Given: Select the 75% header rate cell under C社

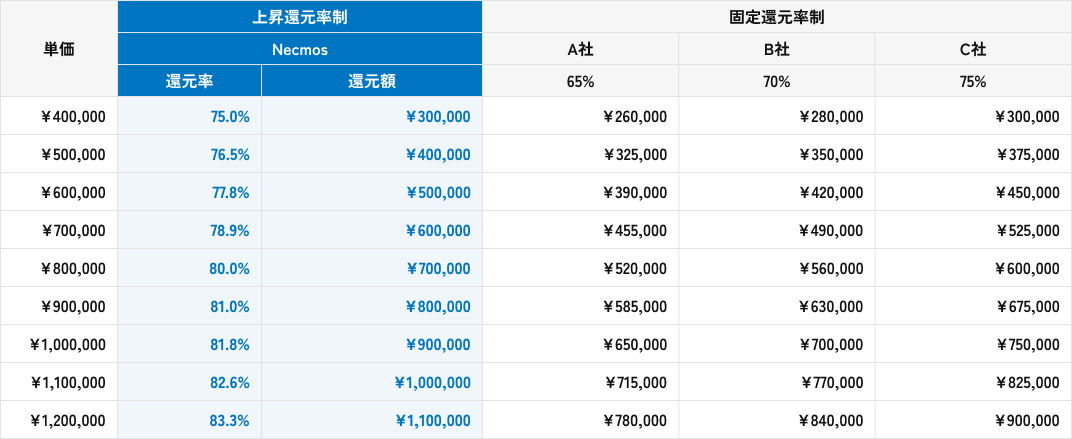Looking at the screenshot, I should tap(973, 81).
